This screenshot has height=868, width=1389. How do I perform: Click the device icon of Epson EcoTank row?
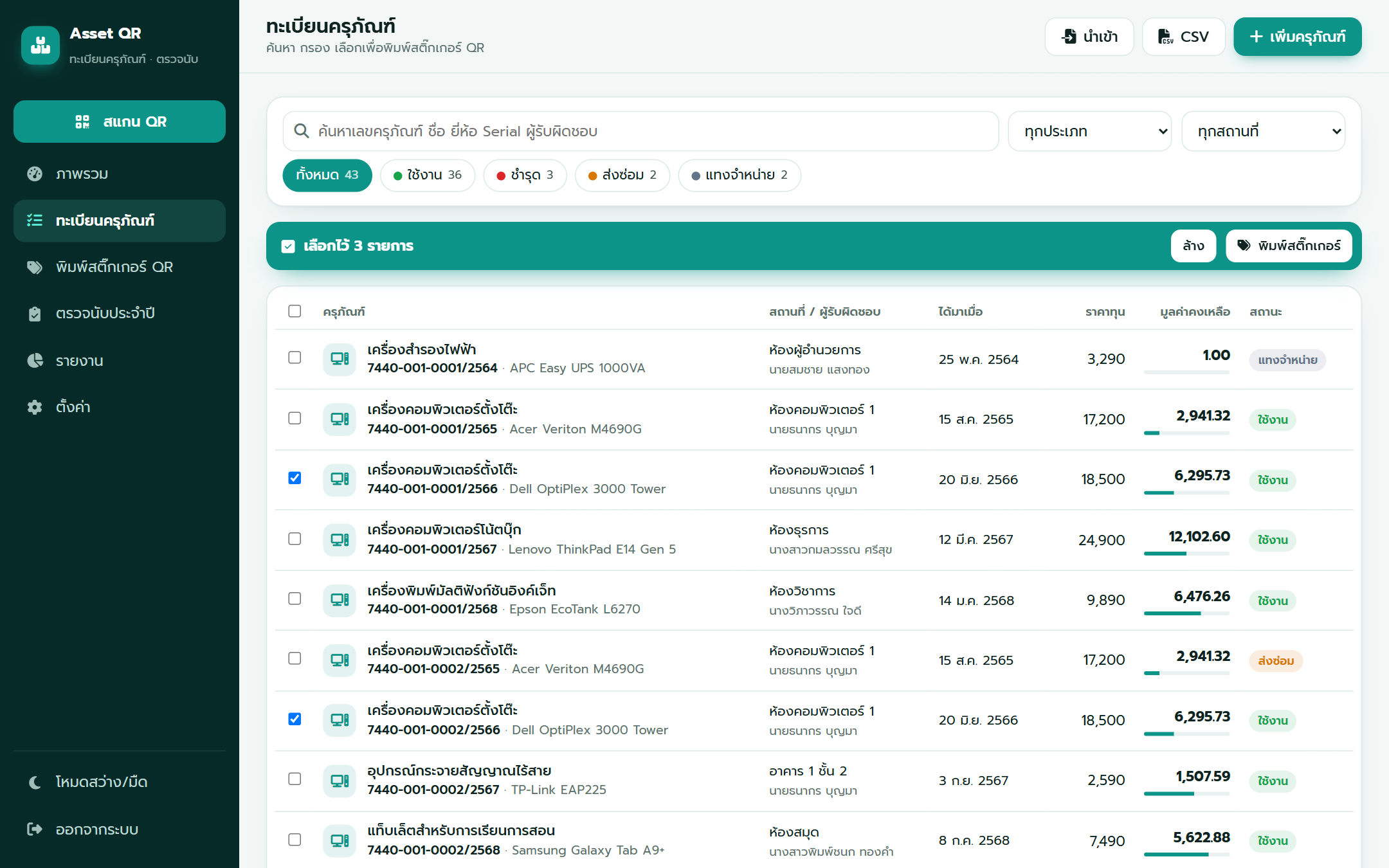(x=340, y=600)
